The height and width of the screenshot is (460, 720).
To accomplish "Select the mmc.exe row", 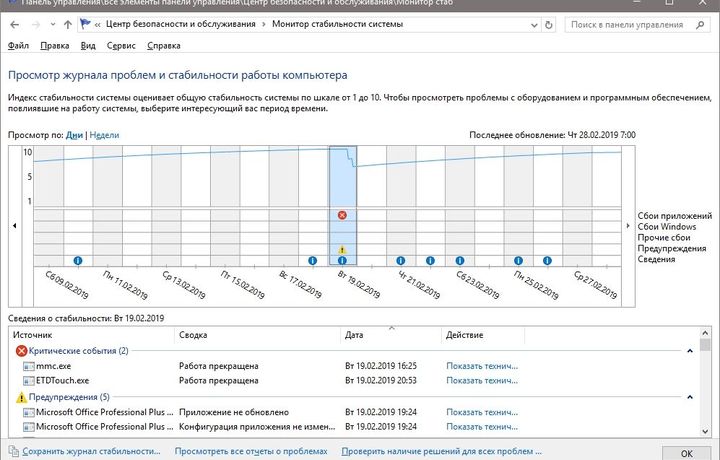I will coord(354,366).
